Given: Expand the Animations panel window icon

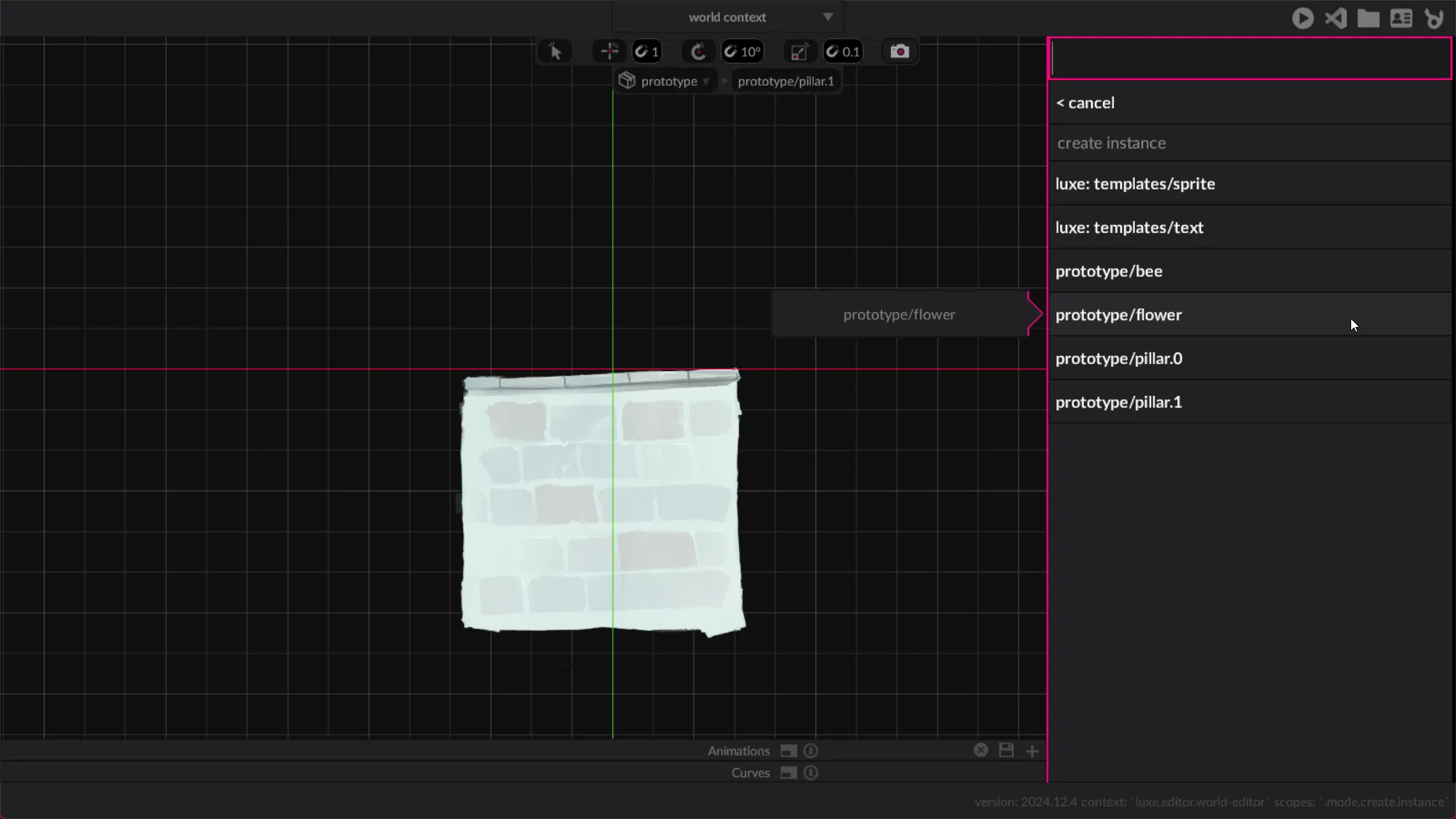Looking at the screenshot, I should point(788,751).
